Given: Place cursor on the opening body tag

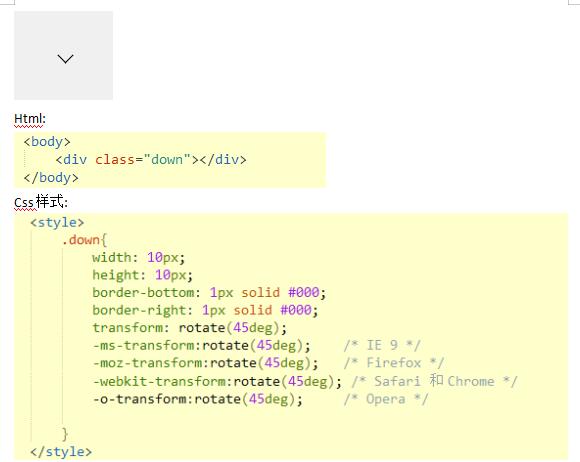Looking at the screenshot, I should coord(47,142).
